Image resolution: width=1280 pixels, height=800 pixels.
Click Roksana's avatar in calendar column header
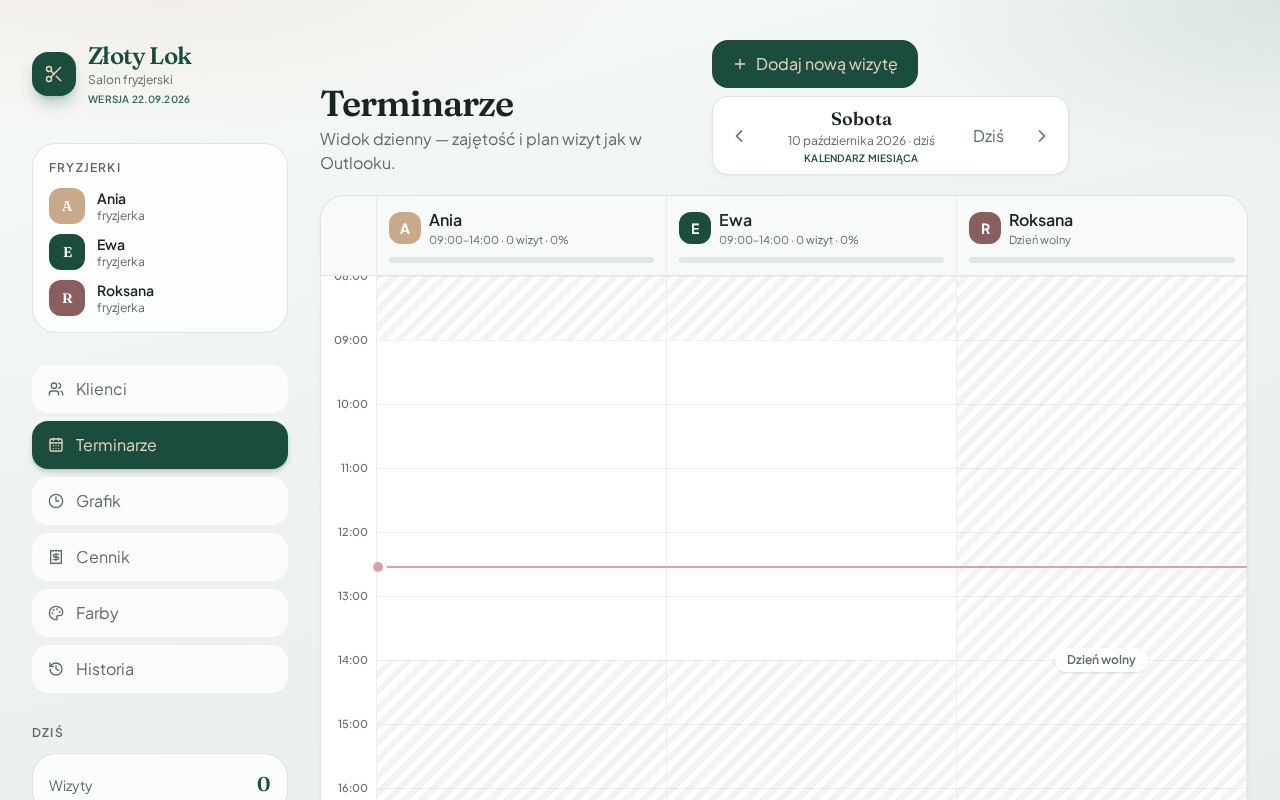pyautogui.click(x=985, y=228)
